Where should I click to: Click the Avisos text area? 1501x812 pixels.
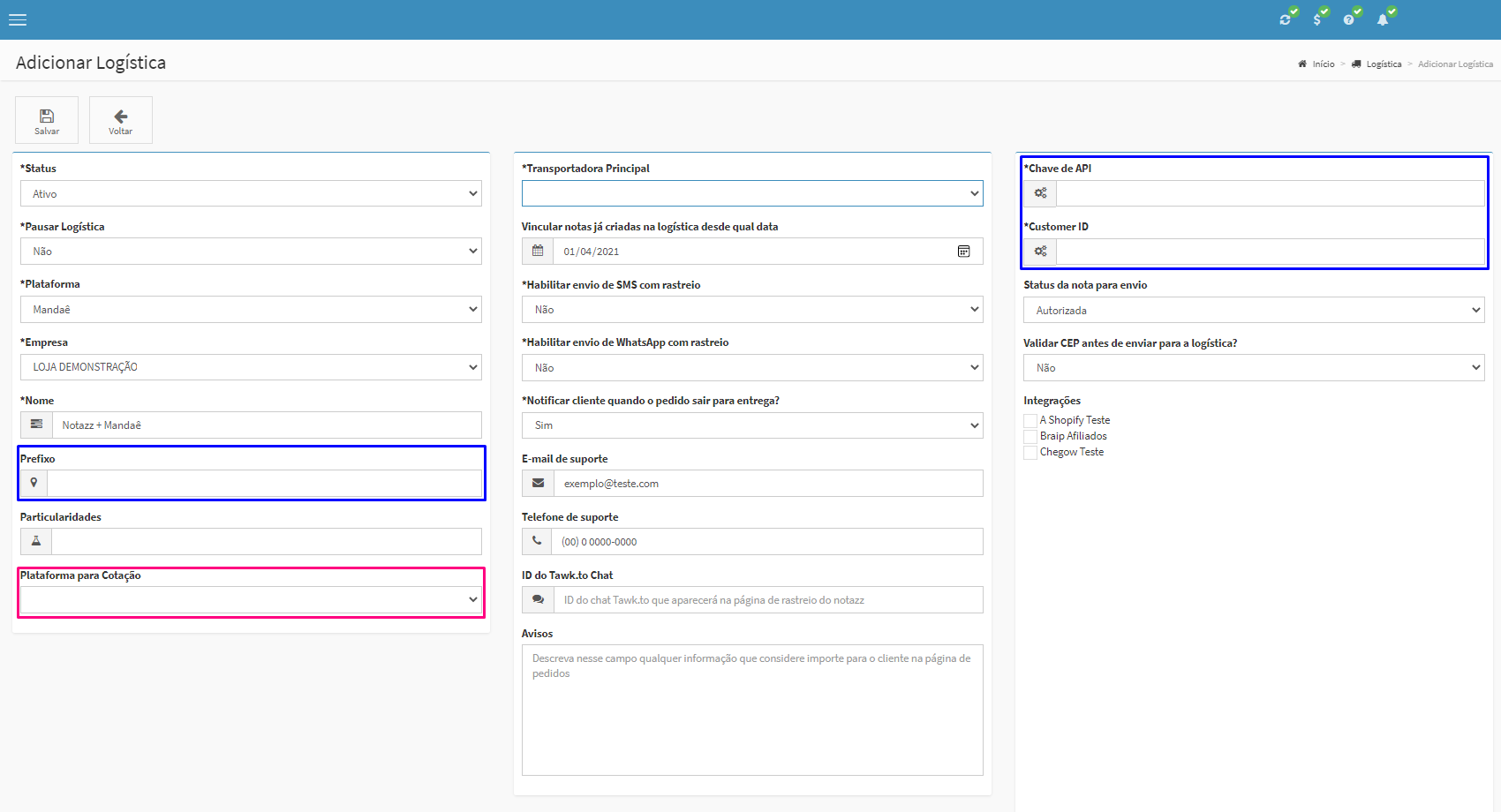(752, 710)
